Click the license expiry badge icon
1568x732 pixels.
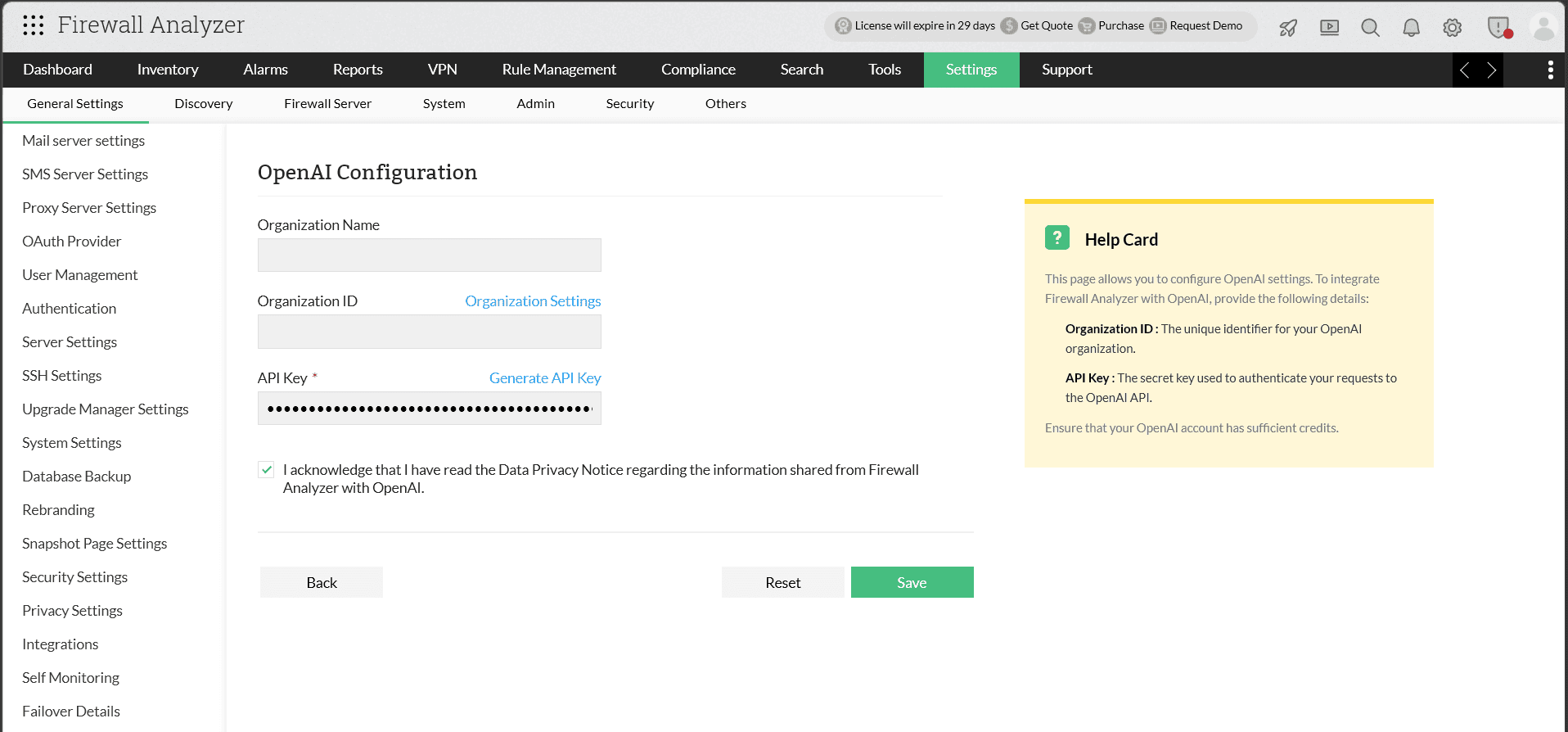pos(843,26)
